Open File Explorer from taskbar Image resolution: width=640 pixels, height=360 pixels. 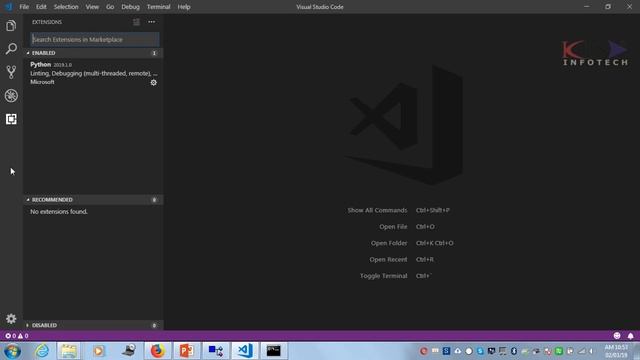69,351
